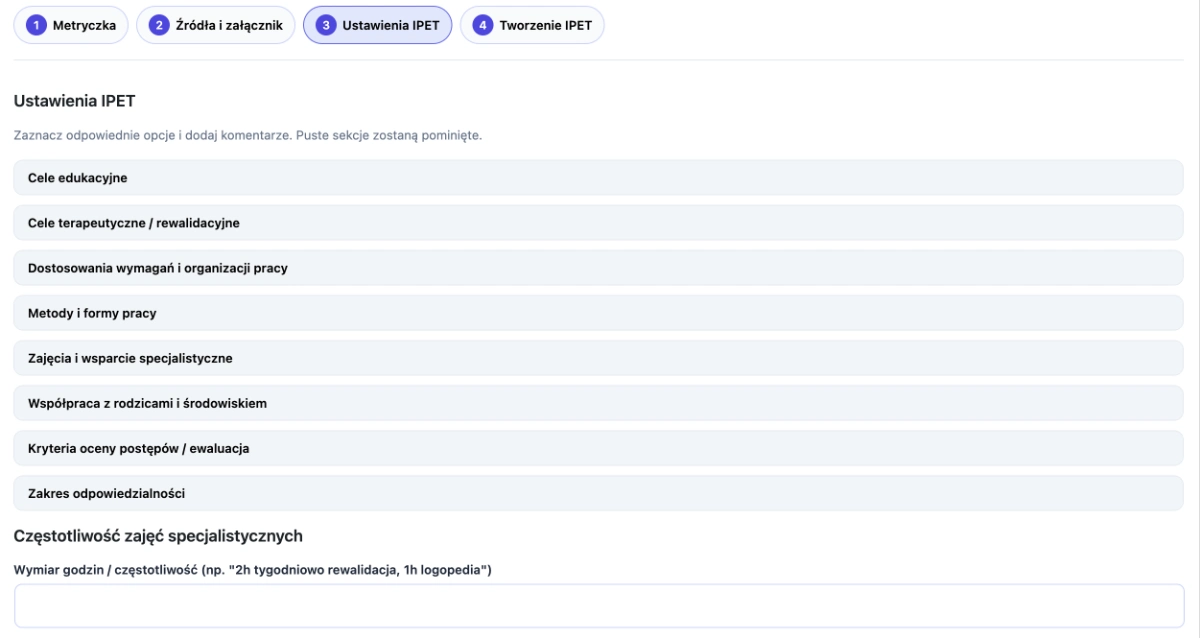Open Dostosowania wymagań i organizacji pracy section
Image resolution: width=1200 pixels, height=638 pixels.
click(598, 268)
